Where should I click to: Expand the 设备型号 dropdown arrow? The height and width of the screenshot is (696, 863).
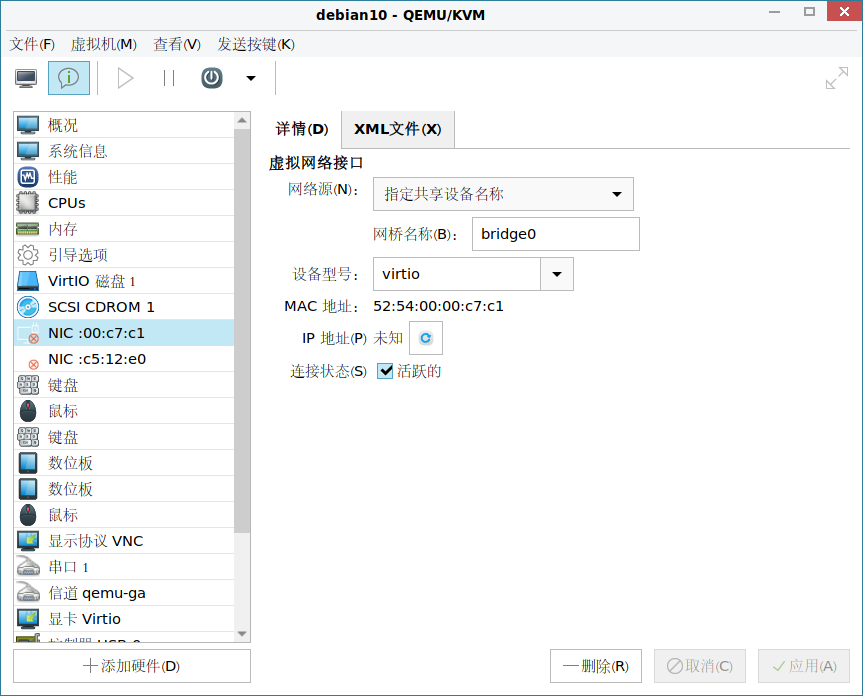pyautogui.click(x=557, y=274)
